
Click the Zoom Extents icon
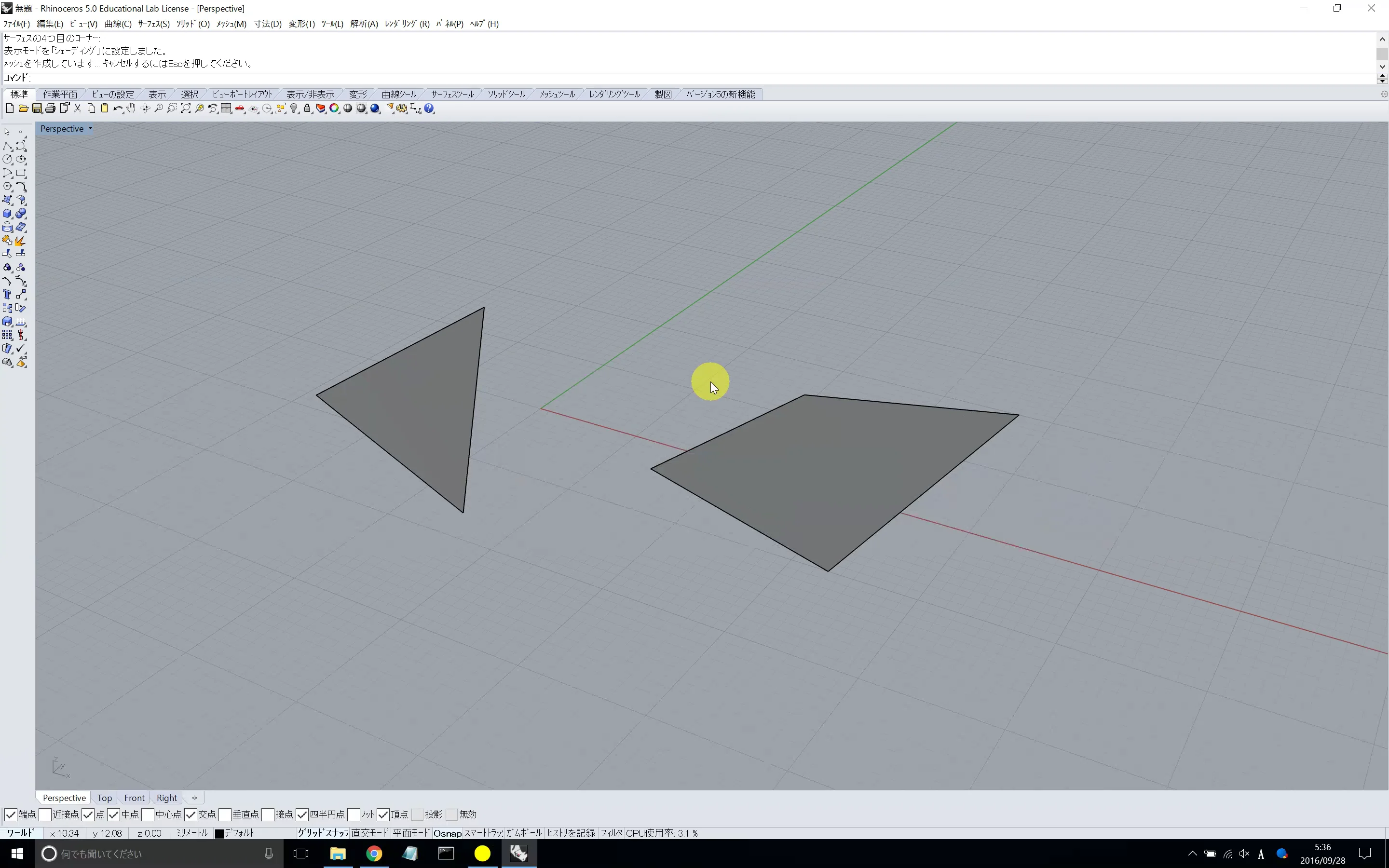pos(185,108)
